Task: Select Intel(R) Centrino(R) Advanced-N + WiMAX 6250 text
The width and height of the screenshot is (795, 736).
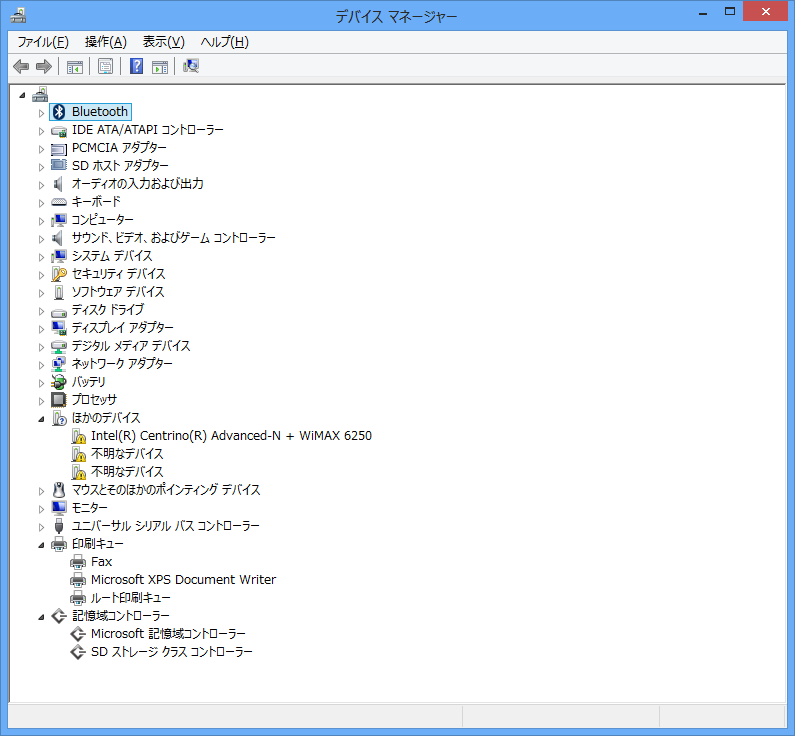Action: [x=231, y=436]
